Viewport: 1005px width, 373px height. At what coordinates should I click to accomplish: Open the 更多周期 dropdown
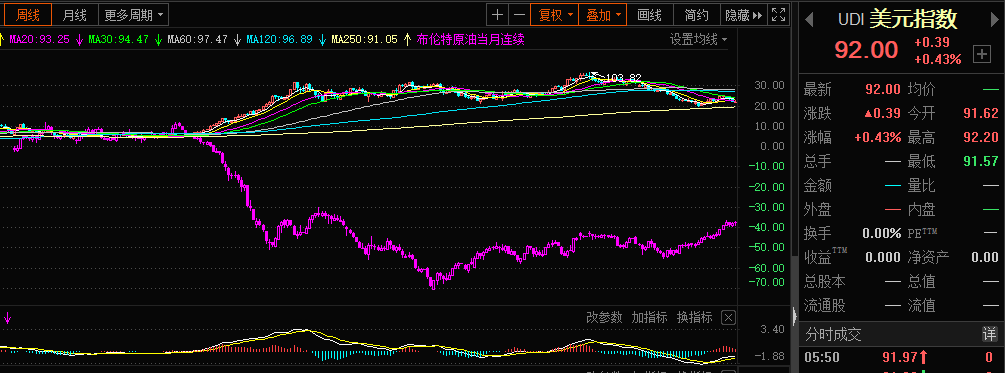pyautogui.click(x=133, y=14)
